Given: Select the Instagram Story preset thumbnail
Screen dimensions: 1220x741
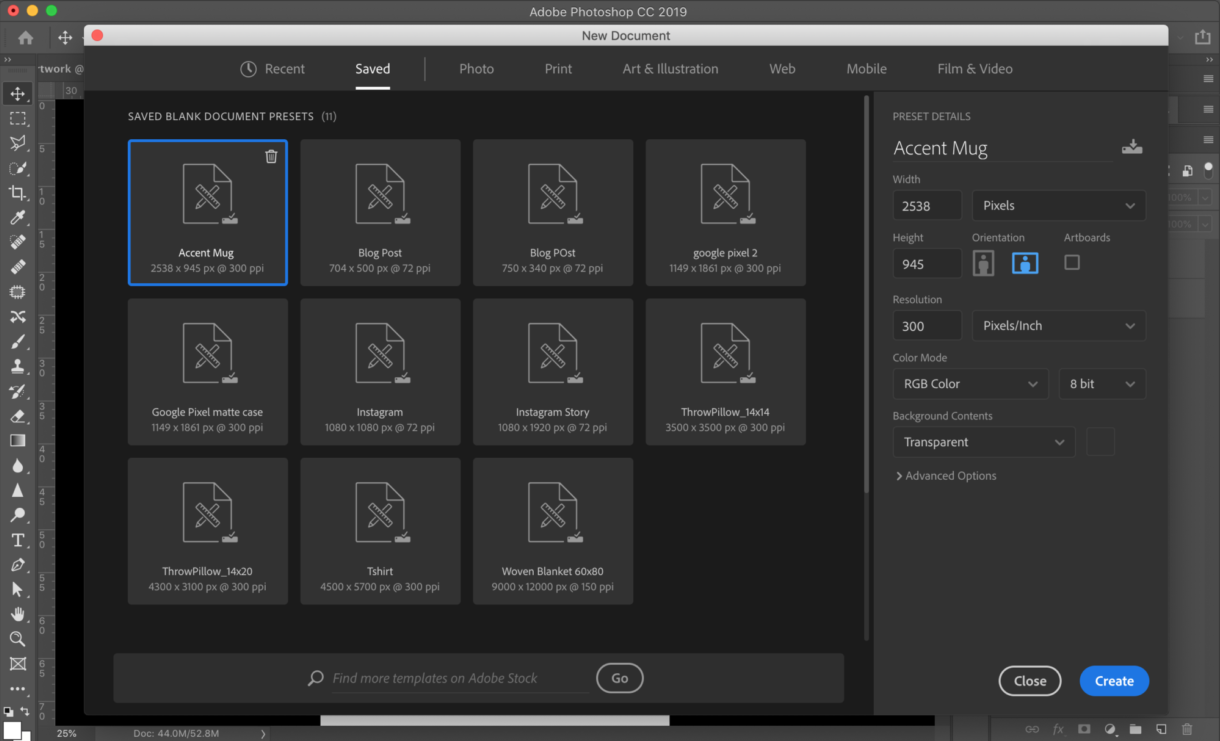Looking at the screenshot, I should (x=553, y=371).
